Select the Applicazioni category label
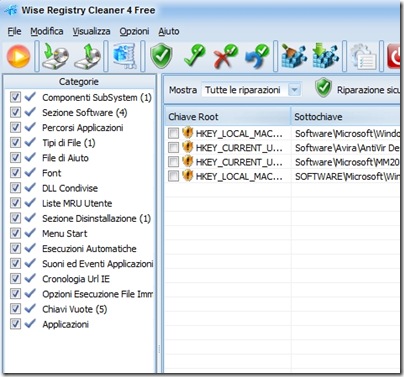The height and width of the screenshot is (377, 404). click(x=66, y=324)
